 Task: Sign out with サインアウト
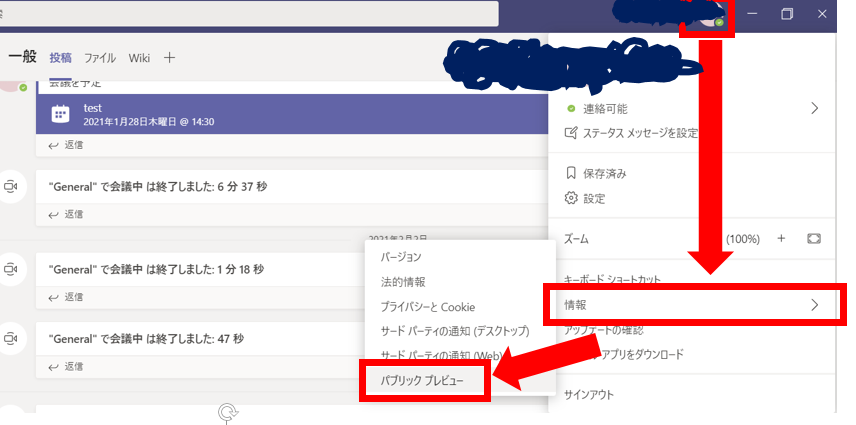click(x=588, y=394)
